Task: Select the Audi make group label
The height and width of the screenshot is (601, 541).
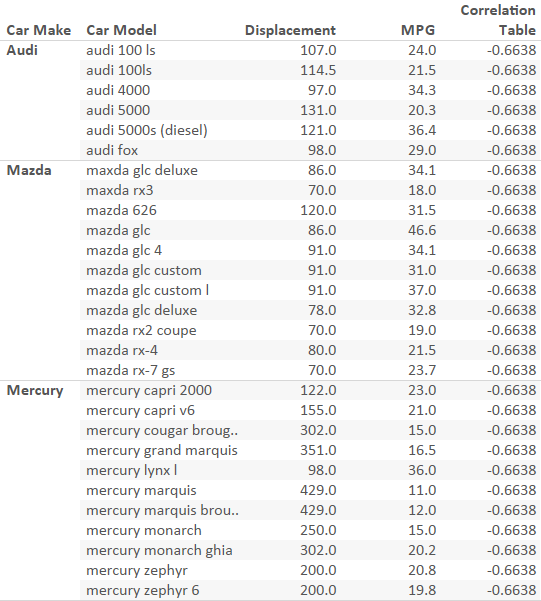Action: [22, 50]
